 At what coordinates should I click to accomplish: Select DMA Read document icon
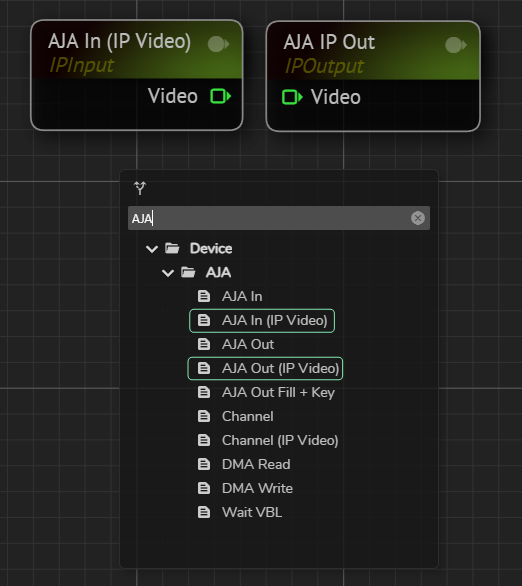[204, 464]
